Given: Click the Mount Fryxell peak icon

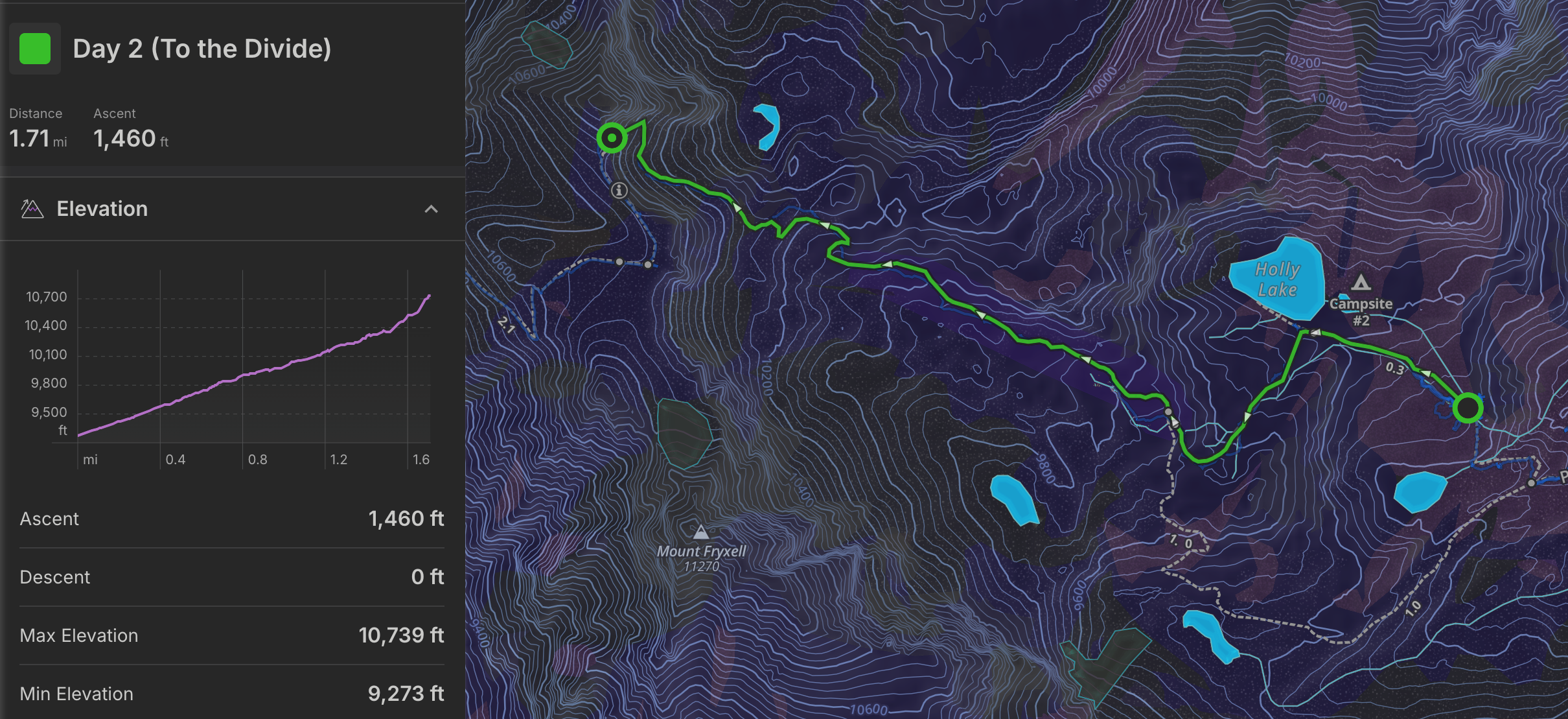Looking at the screenshot, I should click(x=700, y=532).
